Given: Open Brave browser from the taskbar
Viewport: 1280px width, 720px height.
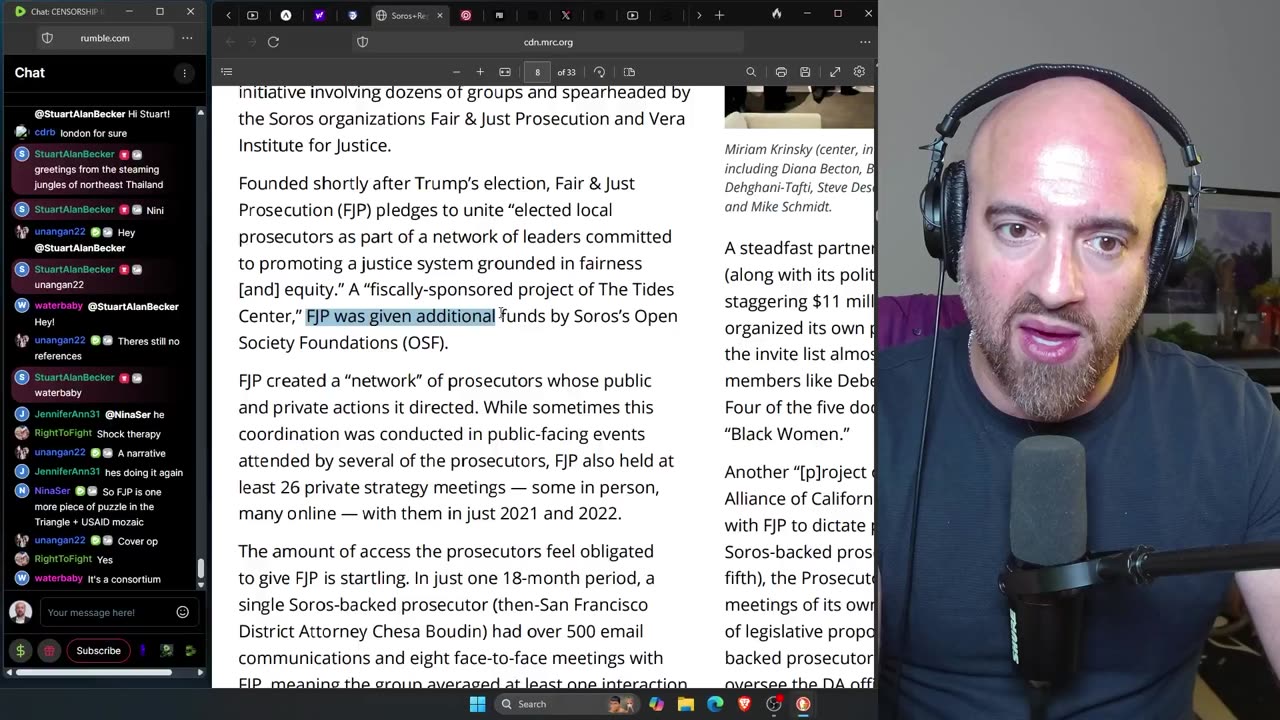Looking at the screenshot, I should (745, 704).
